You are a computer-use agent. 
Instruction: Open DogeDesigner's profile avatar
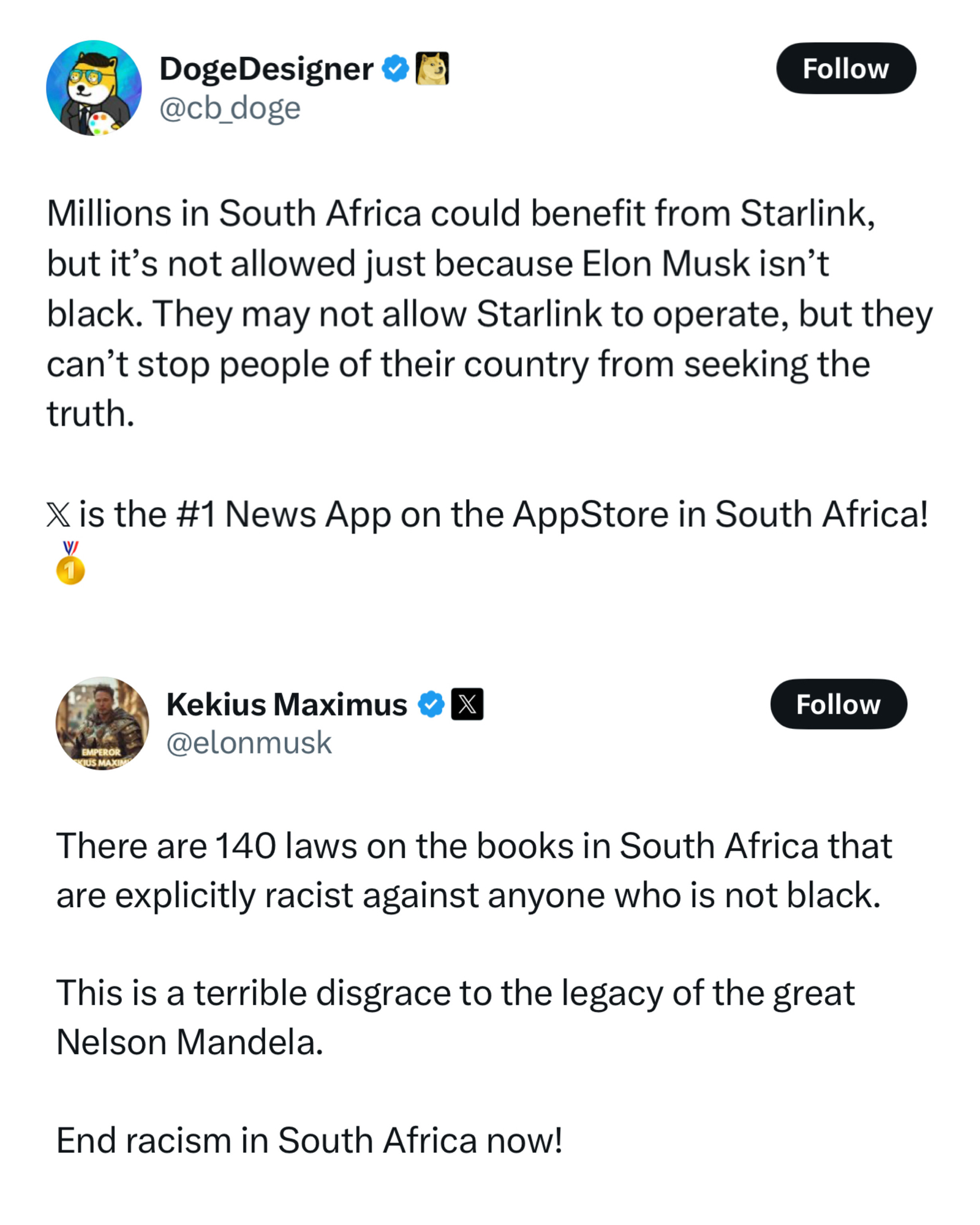pyautogui.click(x=94, y=88)
